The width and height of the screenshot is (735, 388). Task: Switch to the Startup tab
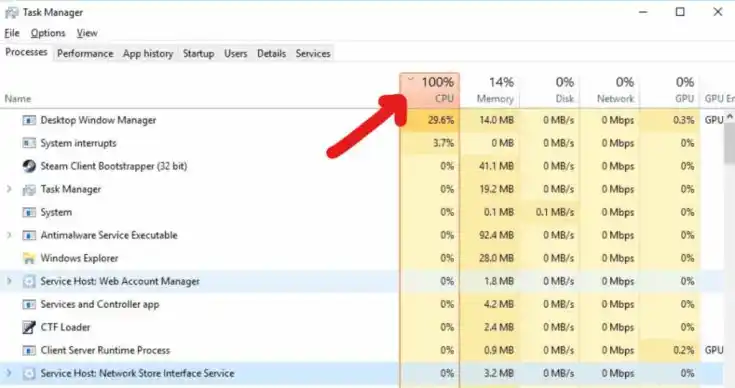(198, 54)
